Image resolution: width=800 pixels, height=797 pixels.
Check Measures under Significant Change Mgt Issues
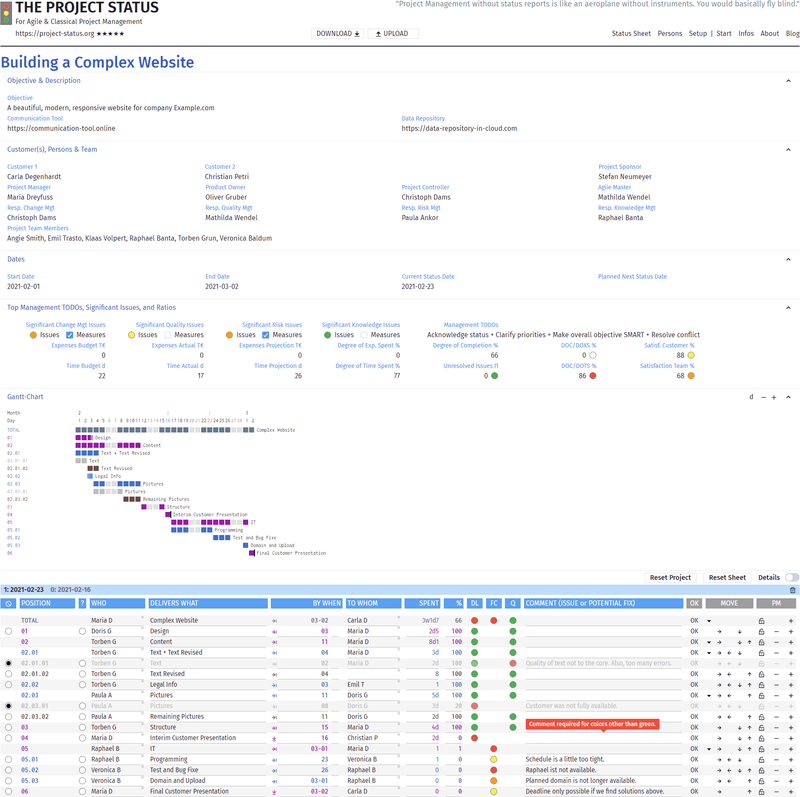point(70,335)
